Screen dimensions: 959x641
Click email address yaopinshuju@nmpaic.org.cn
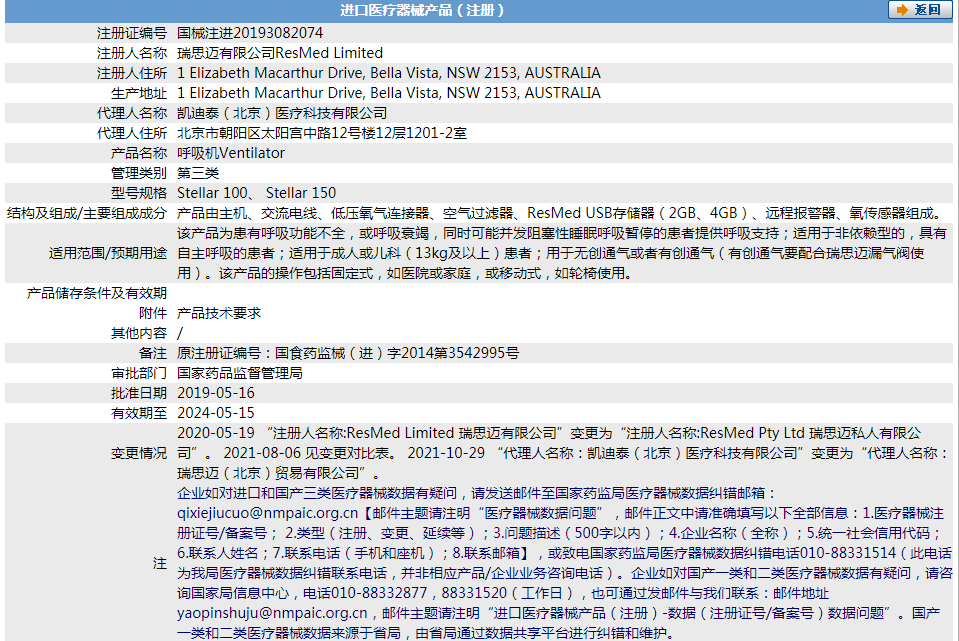click(x=272, y=613)
